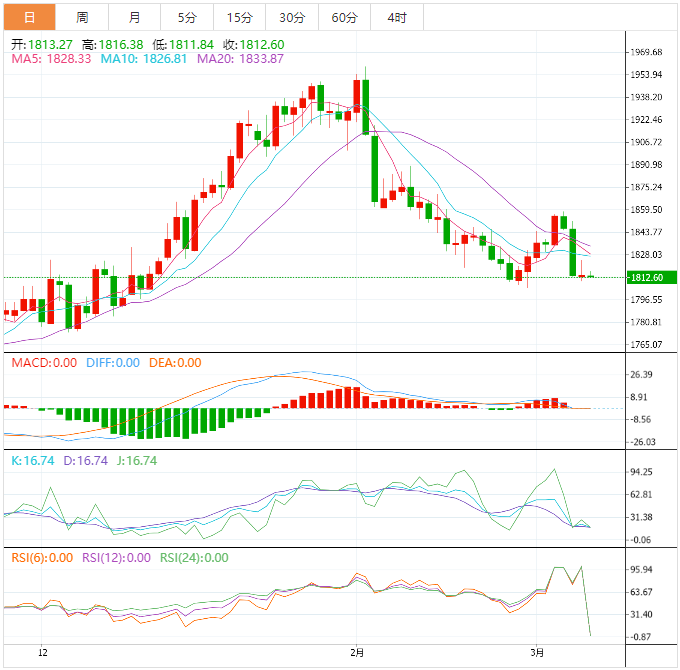Select the 日 daily chart tab

pos(29,17)
